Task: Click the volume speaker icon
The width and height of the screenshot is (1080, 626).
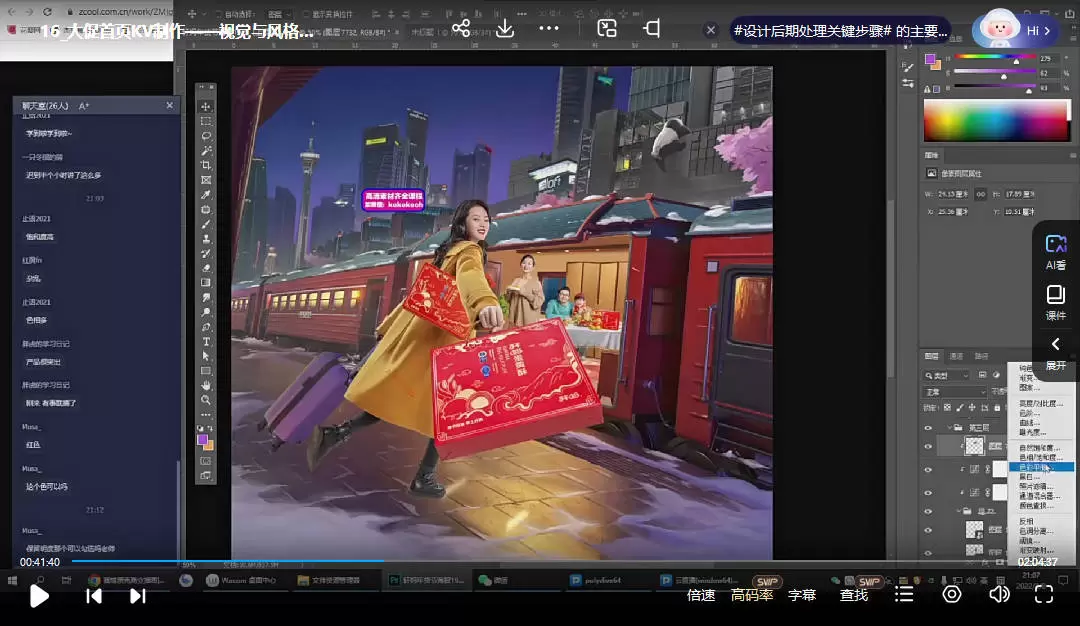Action: [999, 594]
